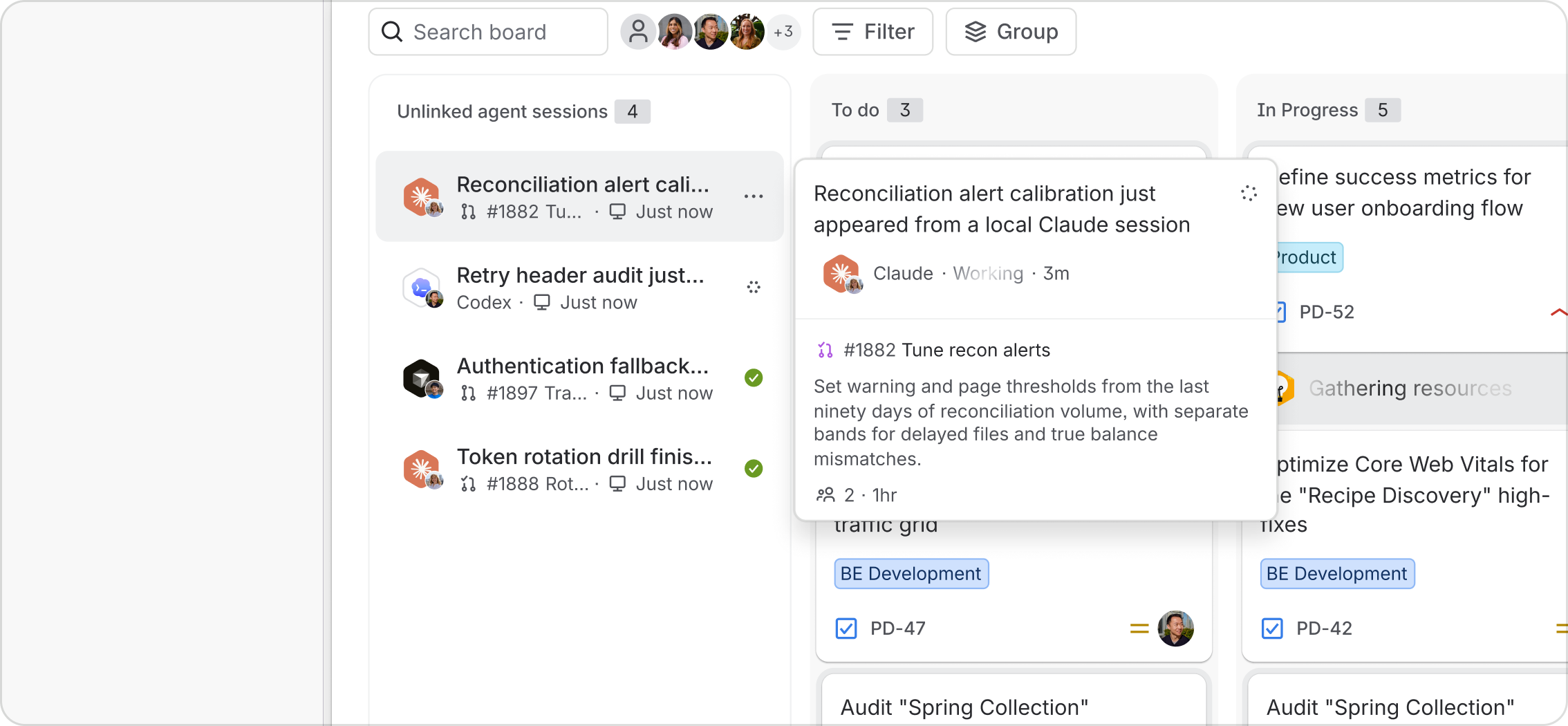Click the monitor icon in Token rotation drill row

(x=617, y=483)
